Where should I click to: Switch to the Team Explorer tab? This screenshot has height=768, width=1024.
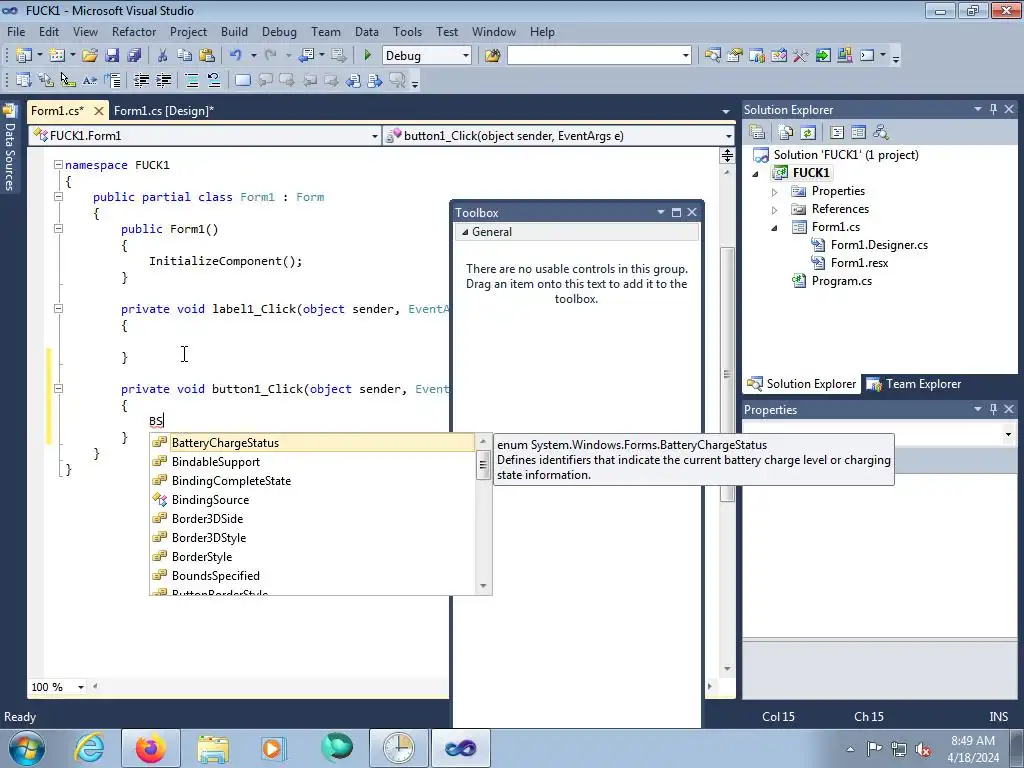point(915,384)
